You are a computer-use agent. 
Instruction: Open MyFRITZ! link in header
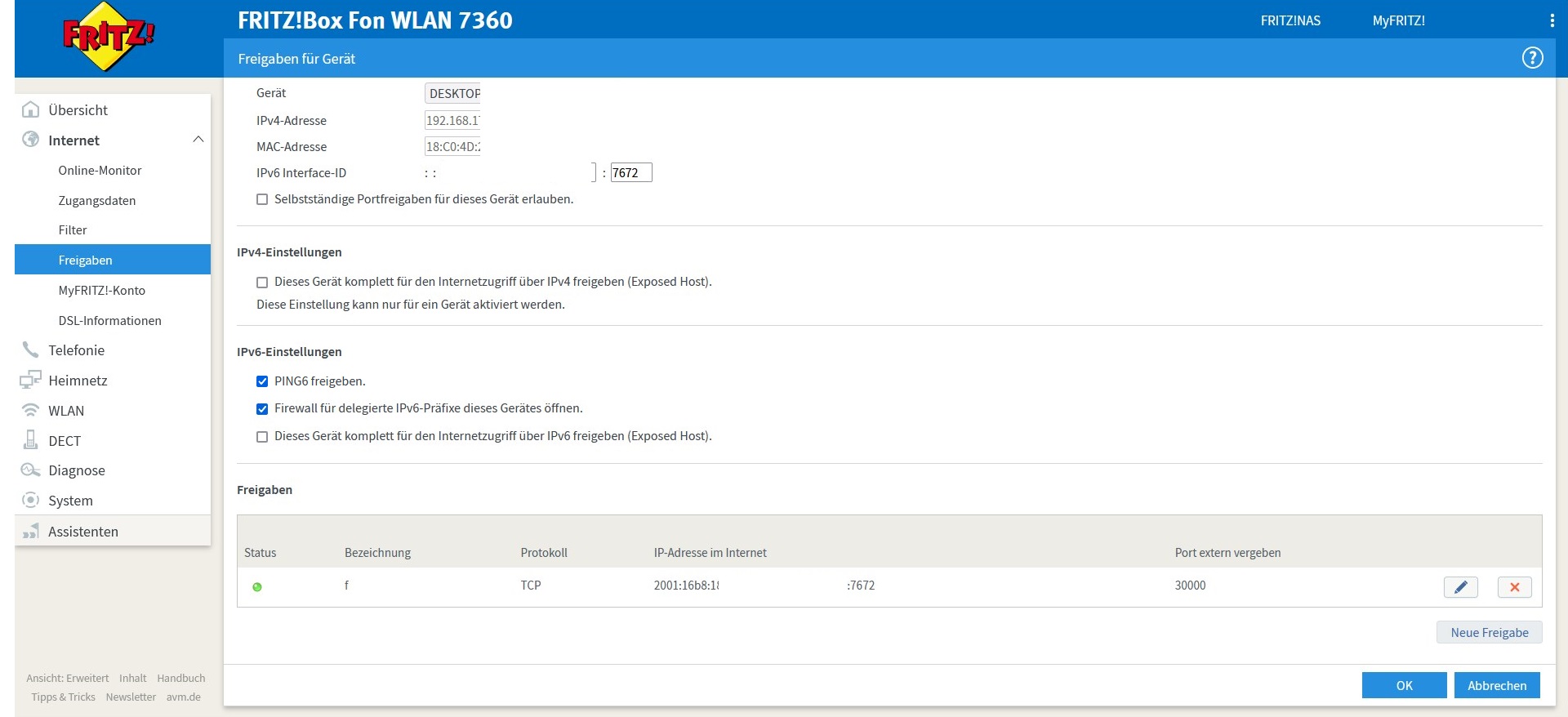pos(1398,20)
